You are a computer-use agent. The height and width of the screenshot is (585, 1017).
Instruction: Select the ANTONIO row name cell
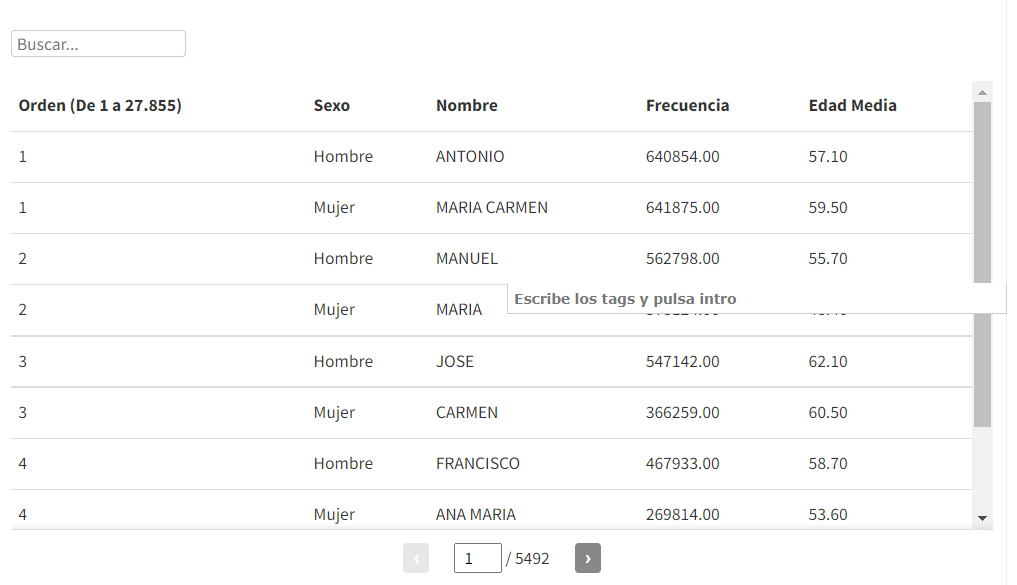470,156
